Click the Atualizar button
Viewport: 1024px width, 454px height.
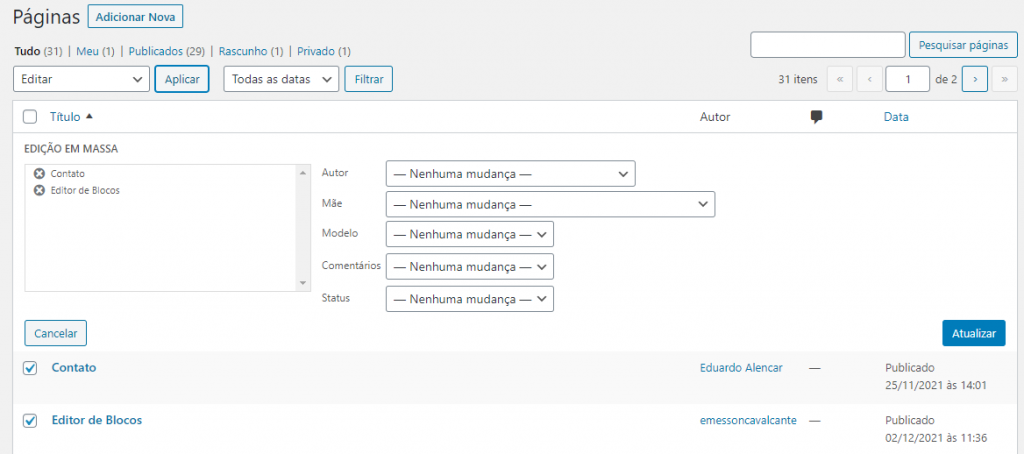click(974, 333)
